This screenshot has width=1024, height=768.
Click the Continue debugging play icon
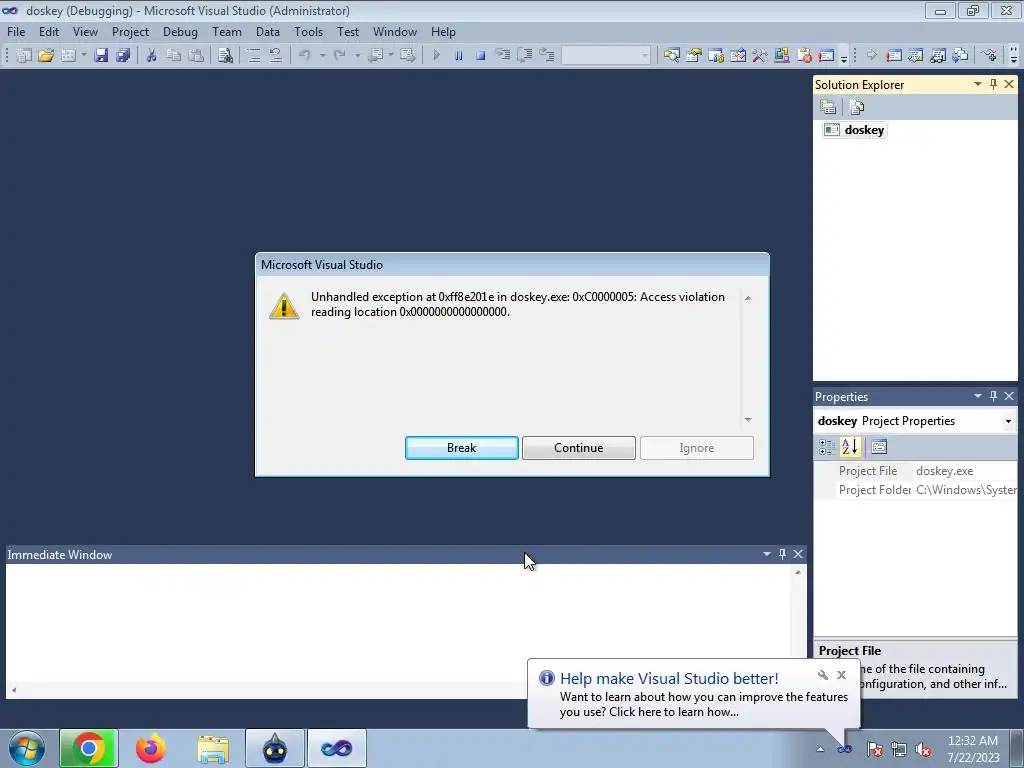click(x=436, y=56)
